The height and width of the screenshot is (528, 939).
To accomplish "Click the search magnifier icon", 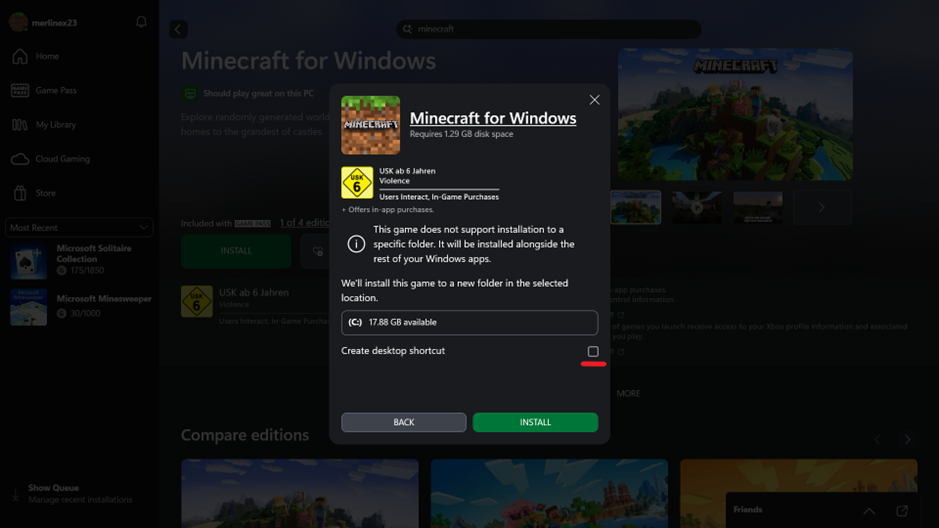I will [x=407, y=29].
